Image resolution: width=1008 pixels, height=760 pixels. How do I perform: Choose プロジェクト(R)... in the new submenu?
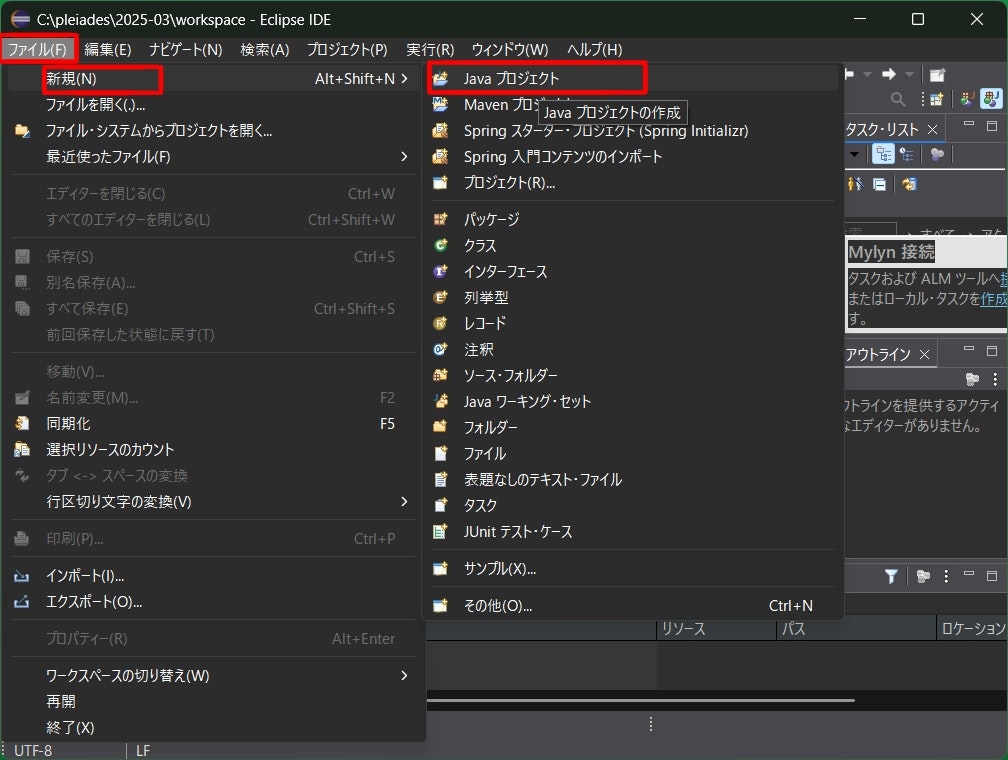[x=633, y=183]
